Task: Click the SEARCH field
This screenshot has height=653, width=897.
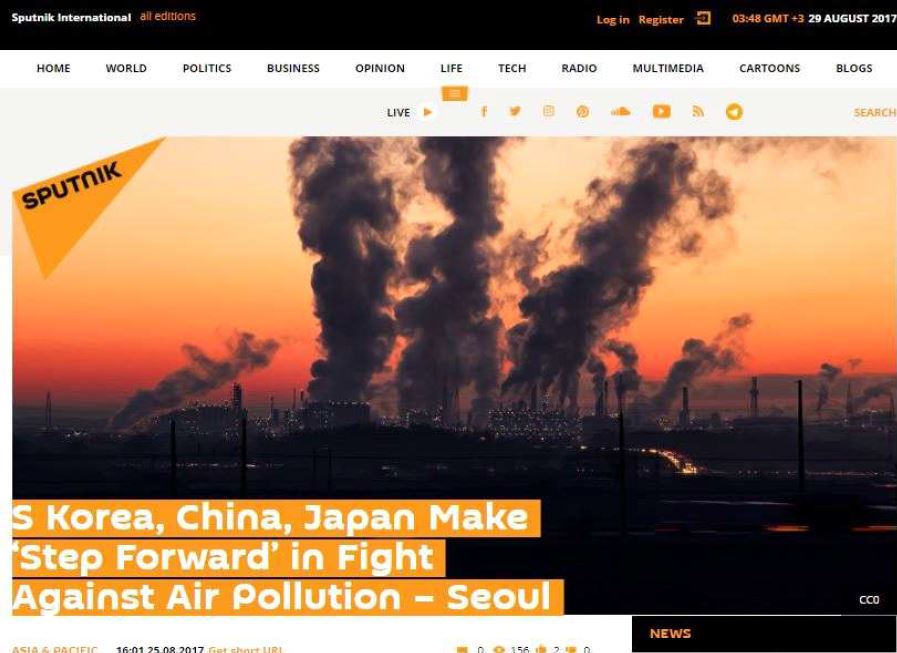Action: [875, 113]
